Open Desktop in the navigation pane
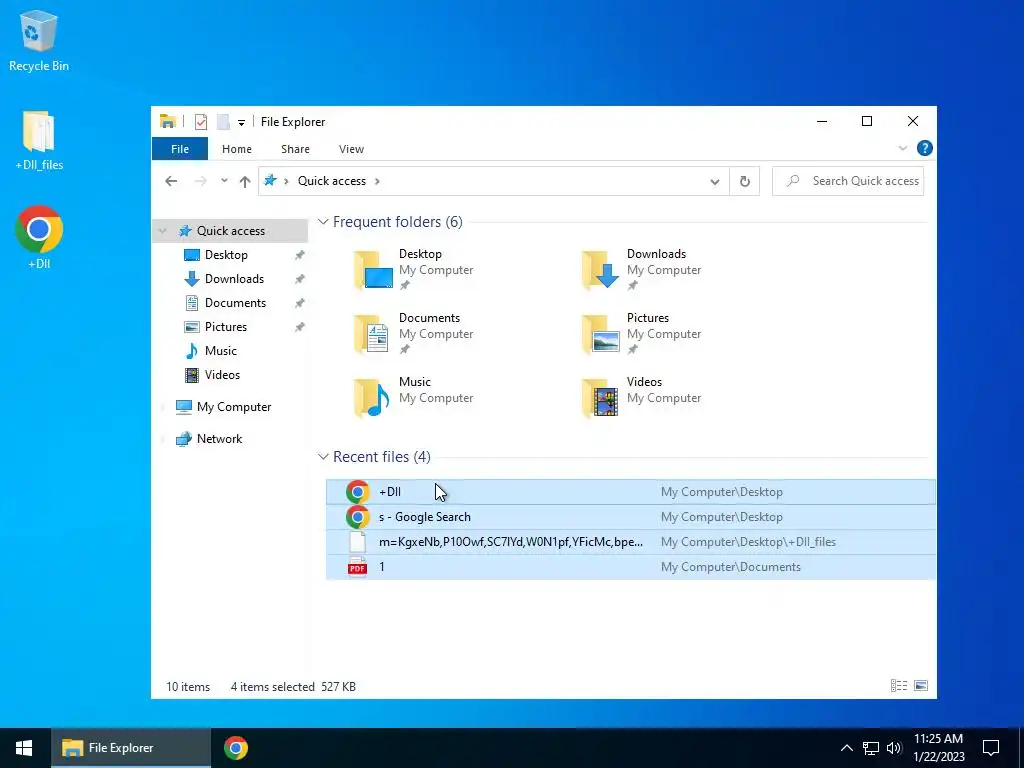This screenshot has width=1024, height=768. click(226, 255)
